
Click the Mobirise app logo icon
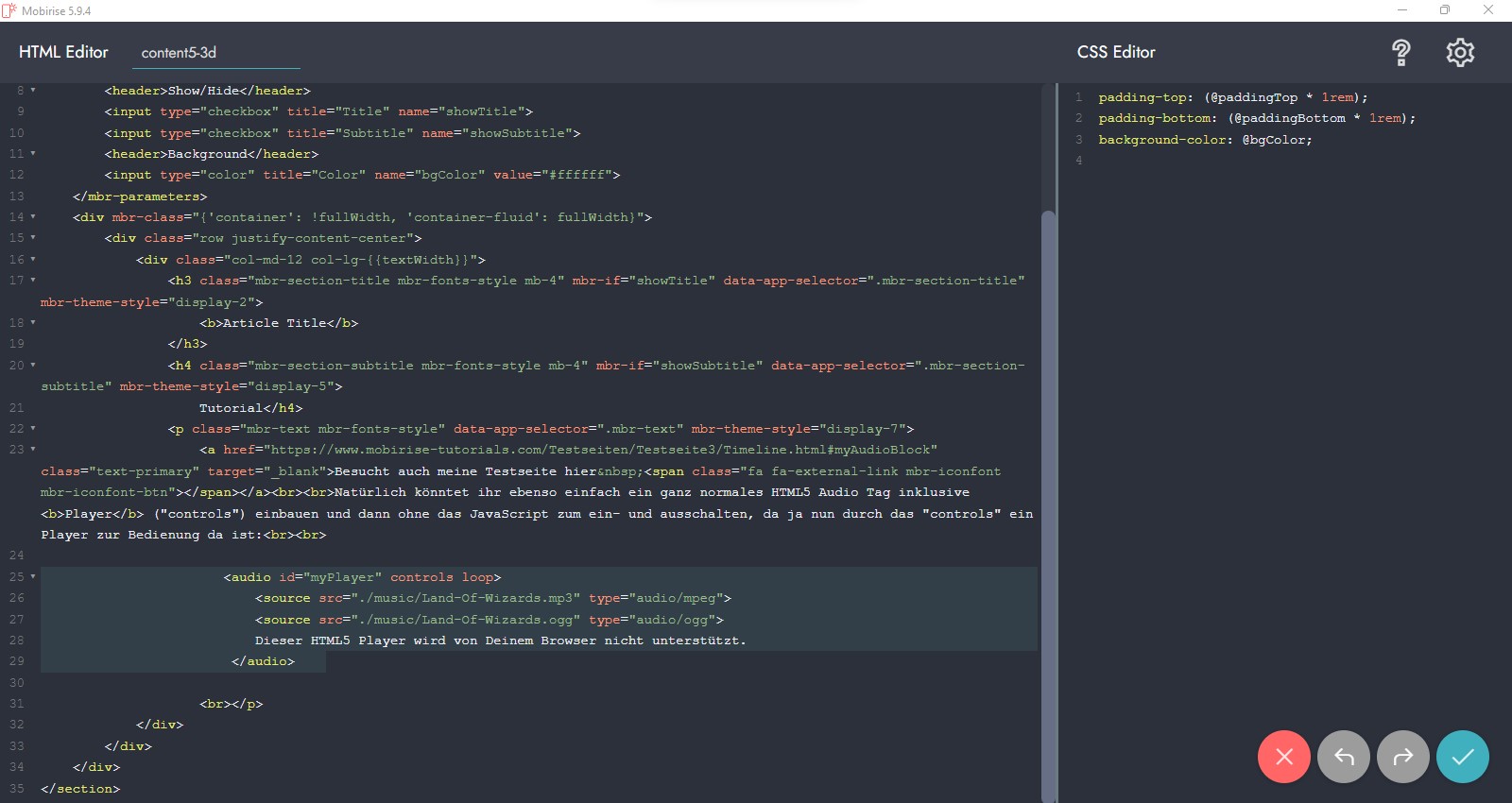[9, 10]
